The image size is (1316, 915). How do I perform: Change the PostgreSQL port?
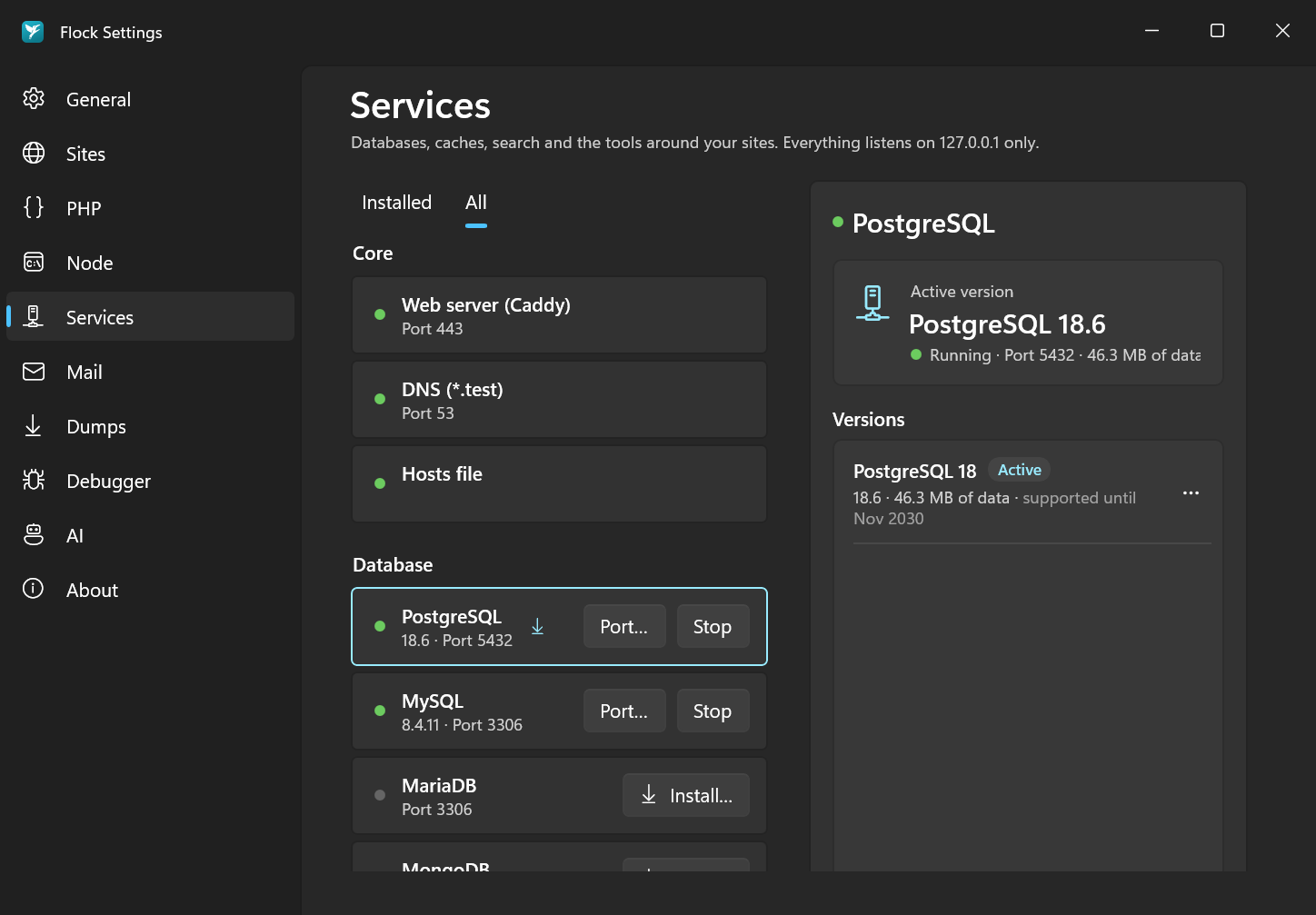point(624,626)
